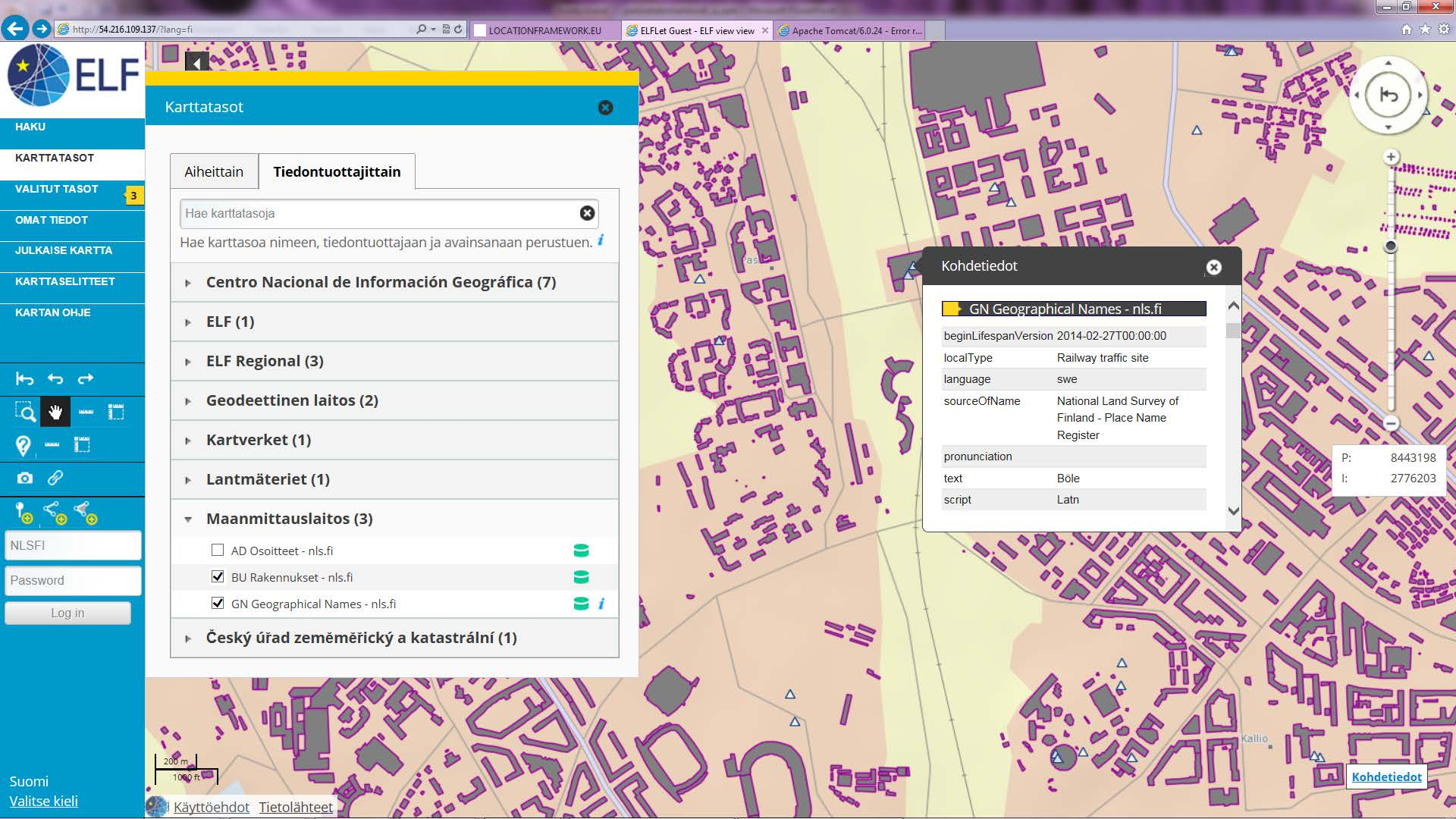Close the Kohdetiedot popup
The image size is (1456, 819).
pos(1214,267)
